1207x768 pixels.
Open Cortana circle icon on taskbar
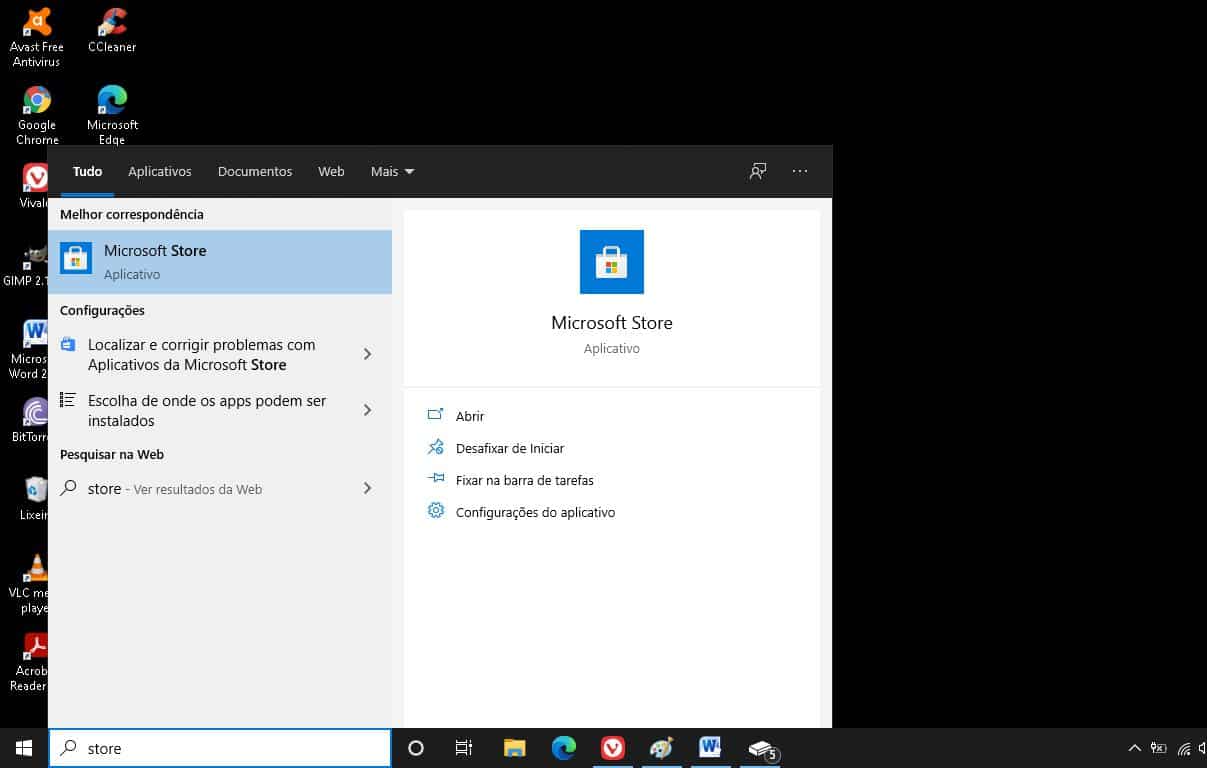(x=416, y=748)
